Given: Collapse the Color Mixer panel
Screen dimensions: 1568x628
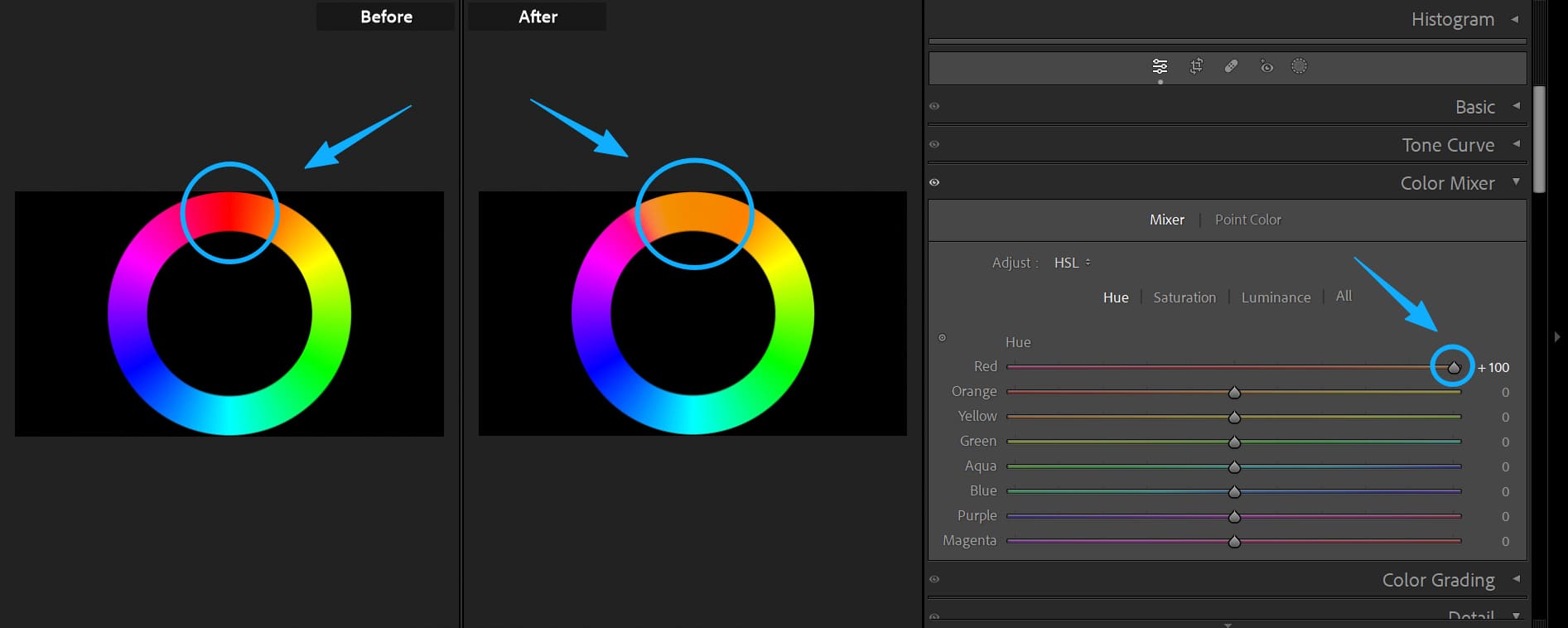Looking at the screenshot, I should point(1516,181).
